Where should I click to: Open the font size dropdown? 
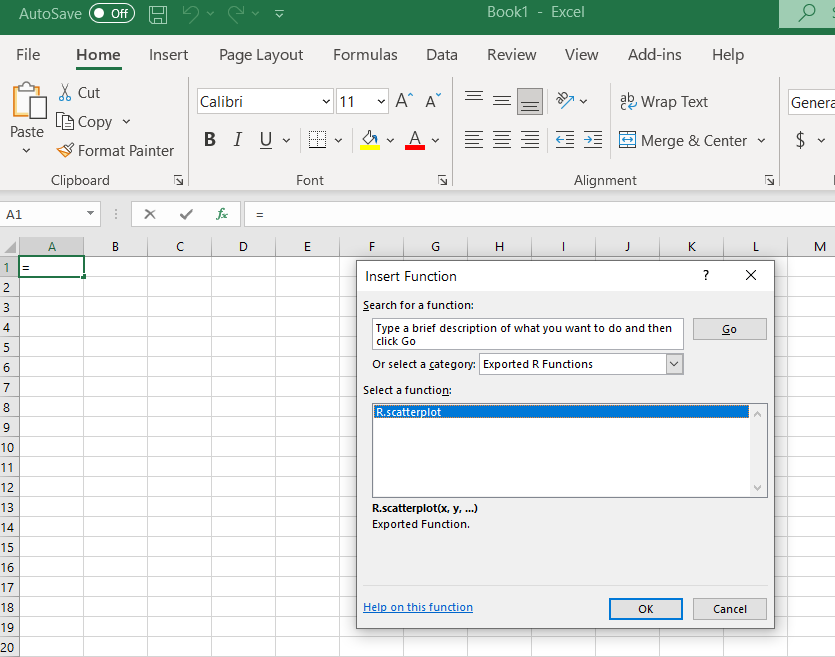click(x=381, y=101)
